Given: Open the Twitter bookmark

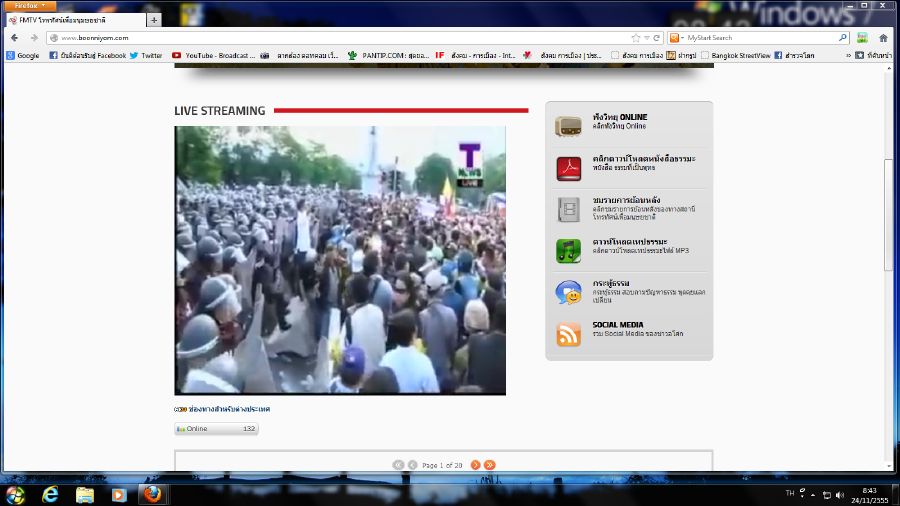Looking at the screenshot, I should click(146, 56).
